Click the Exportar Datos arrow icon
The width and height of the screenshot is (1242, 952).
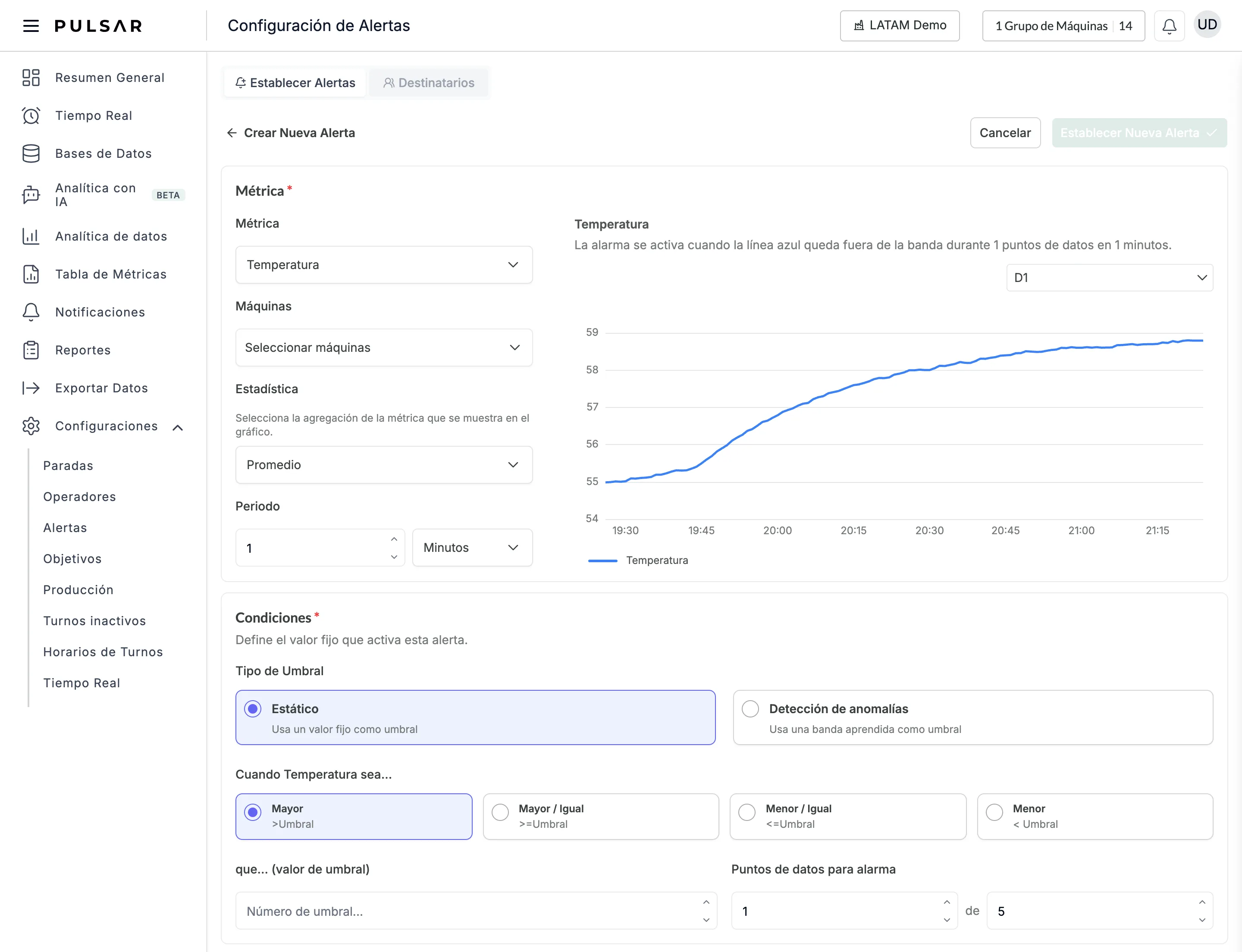[31, 388]
